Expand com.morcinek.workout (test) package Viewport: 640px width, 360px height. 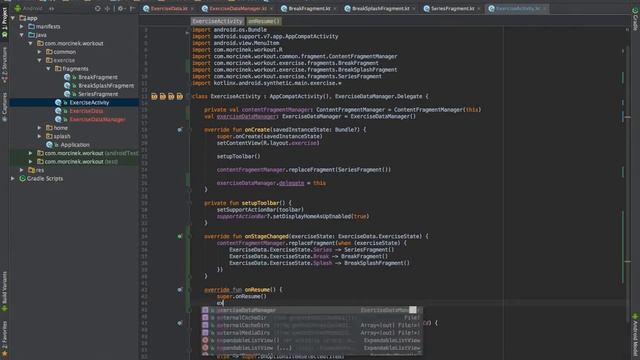coord(31,162)
